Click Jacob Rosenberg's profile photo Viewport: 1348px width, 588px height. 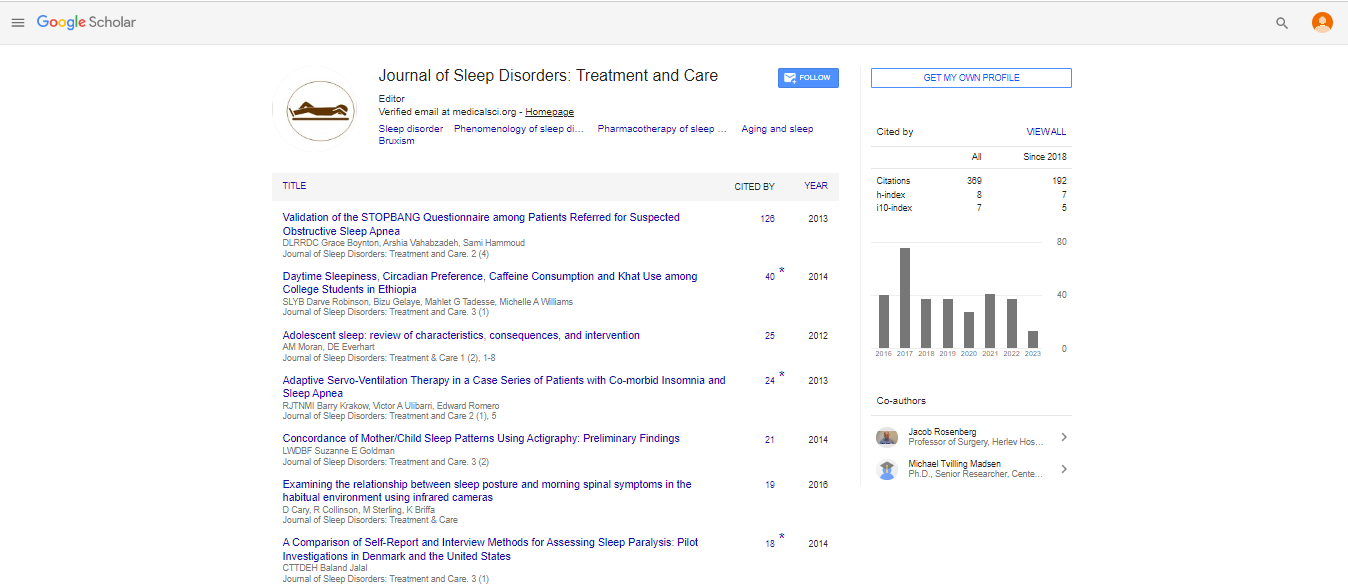[x=887, y=437]
